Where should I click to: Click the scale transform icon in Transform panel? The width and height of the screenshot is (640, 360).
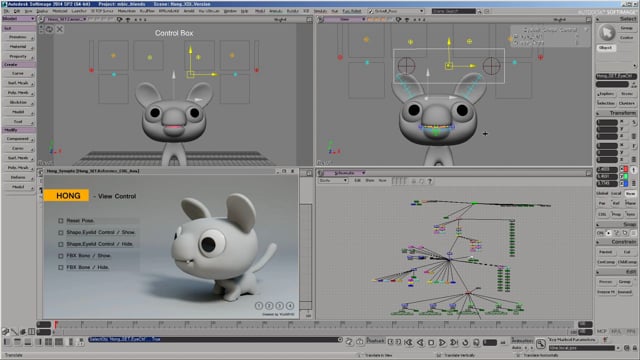[634, 122]
